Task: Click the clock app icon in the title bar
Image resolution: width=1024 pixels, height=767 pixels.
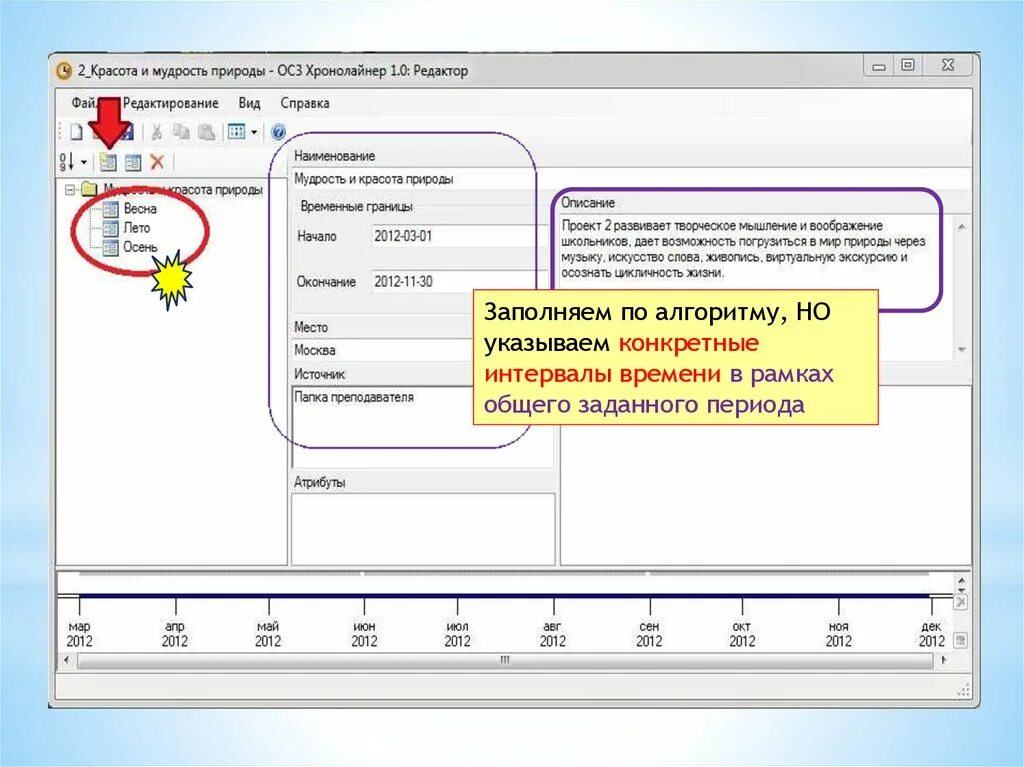Action: [64, 71]
